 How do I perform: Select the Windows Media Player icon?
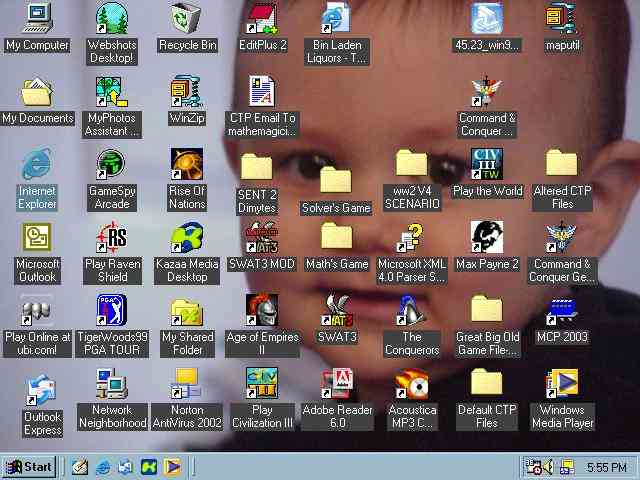(562, 385)
